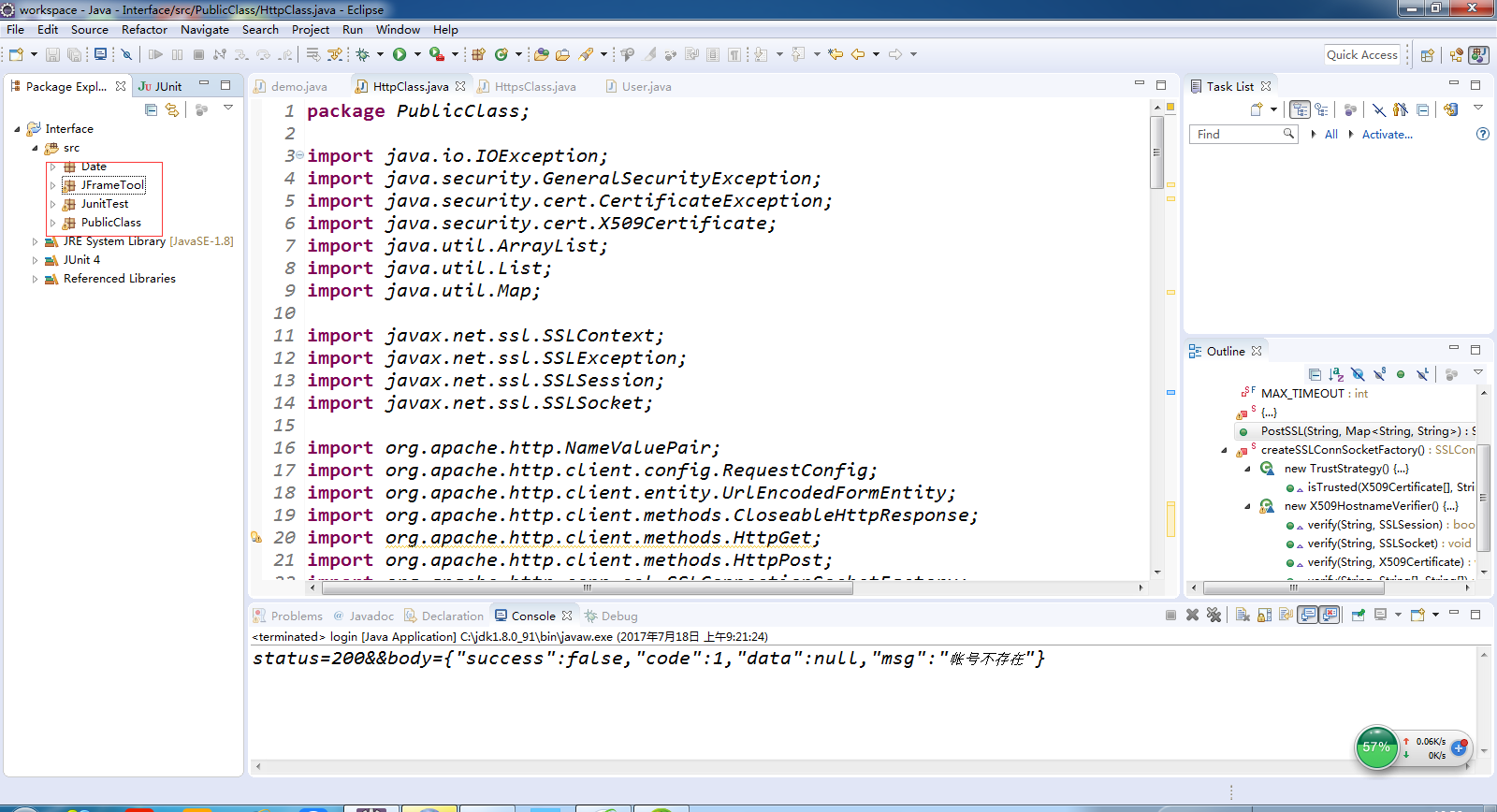Switch to the Problems tab
This screenshot has height=812, width=1497.
(x=288, y=616)
